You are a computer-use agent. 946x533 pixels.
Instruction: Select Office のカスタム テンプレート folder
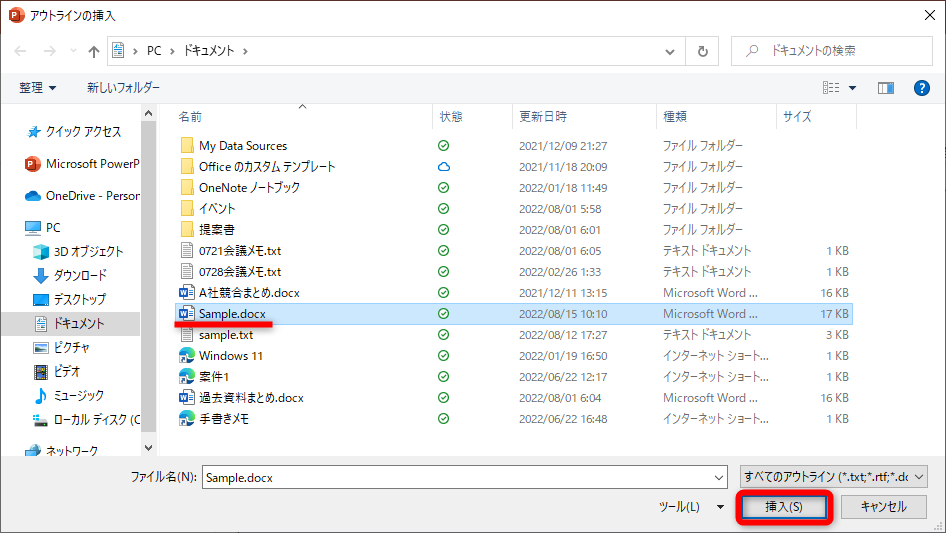click(267, 167)
